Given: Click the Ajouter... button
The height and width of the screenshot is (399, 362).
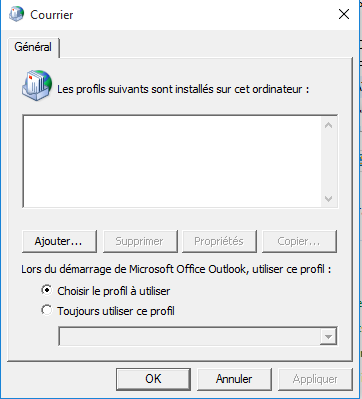Looking at the screenshot, I should pyautogui.click(x=59, y=241).
